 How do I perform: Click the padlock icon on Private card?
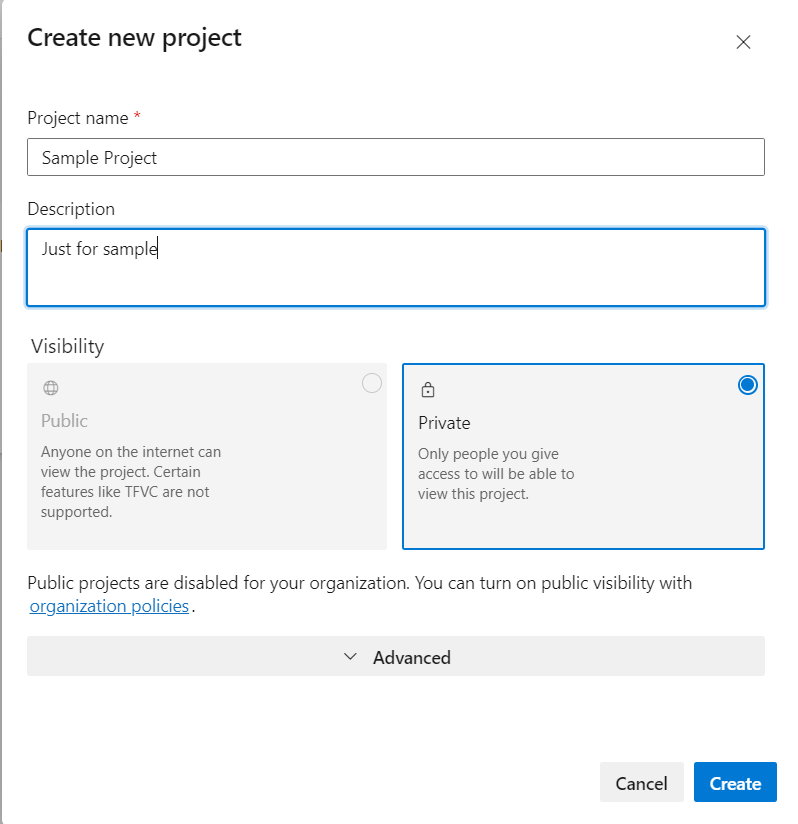tap(428, 389)
